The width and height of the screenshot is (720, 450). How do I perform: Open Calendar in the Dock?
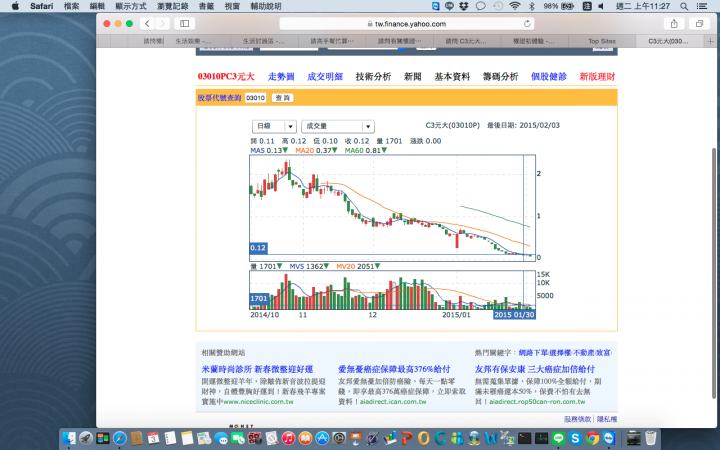click(x=153, y=438)
